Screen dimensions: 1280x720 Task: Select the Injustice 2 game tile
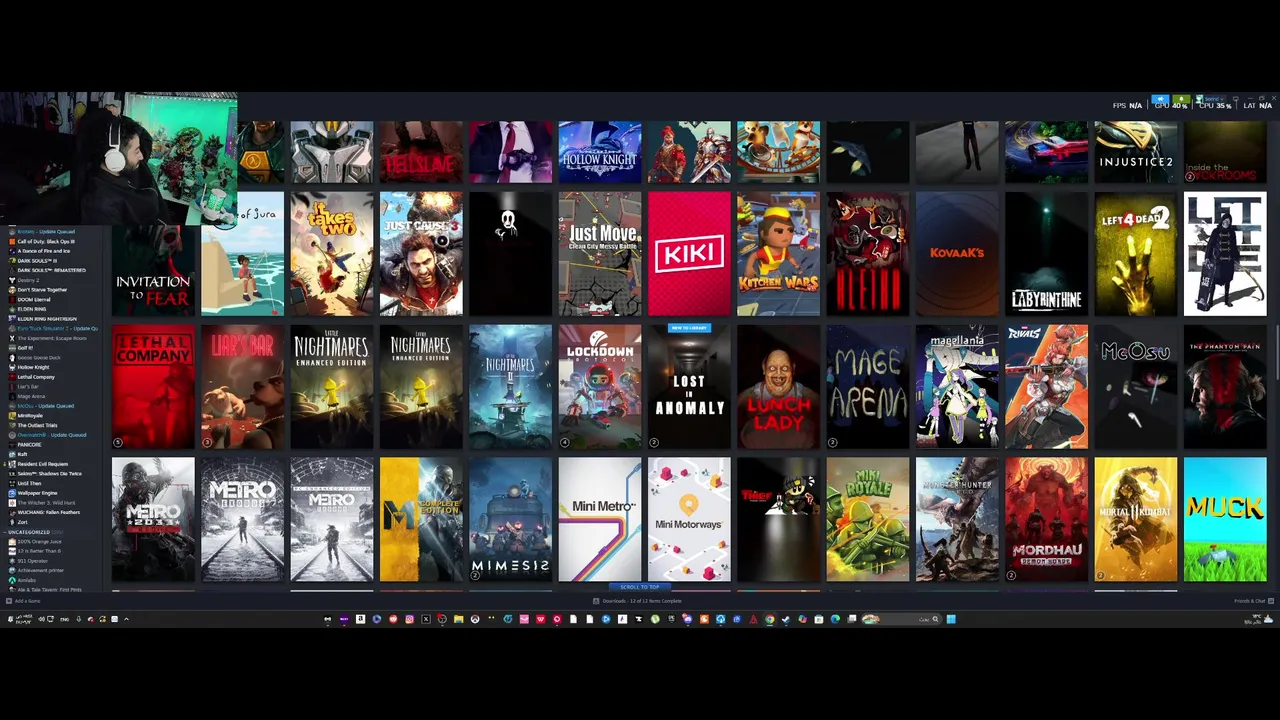(x=1136, y=152)
